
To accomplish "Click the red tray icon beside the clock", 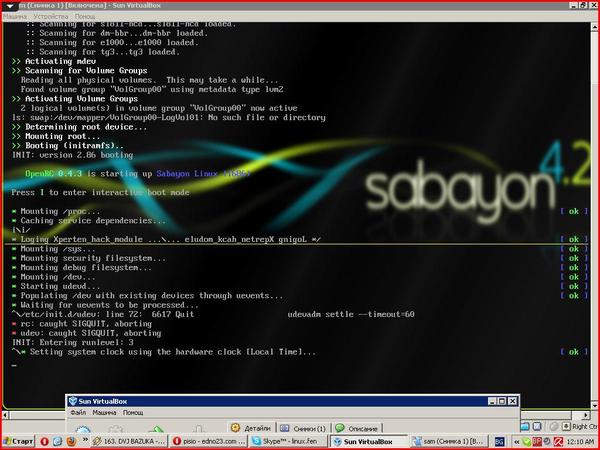I will (x=558, y=442).
